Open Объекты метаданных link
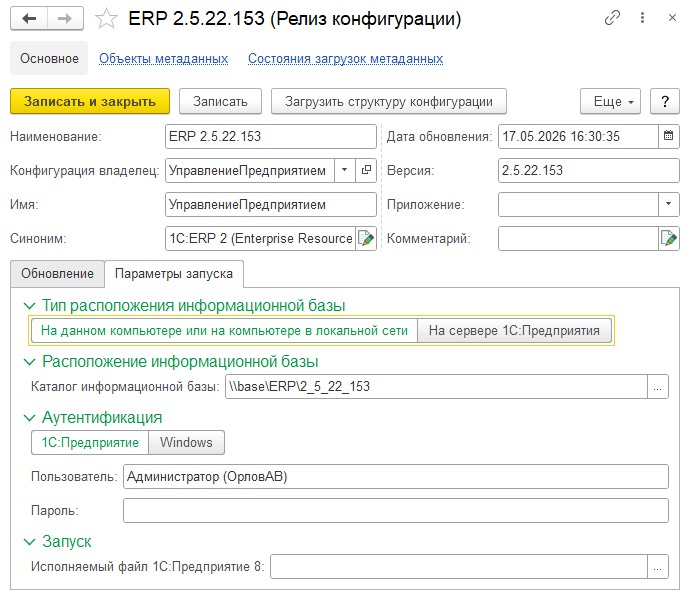 (164, 58)
